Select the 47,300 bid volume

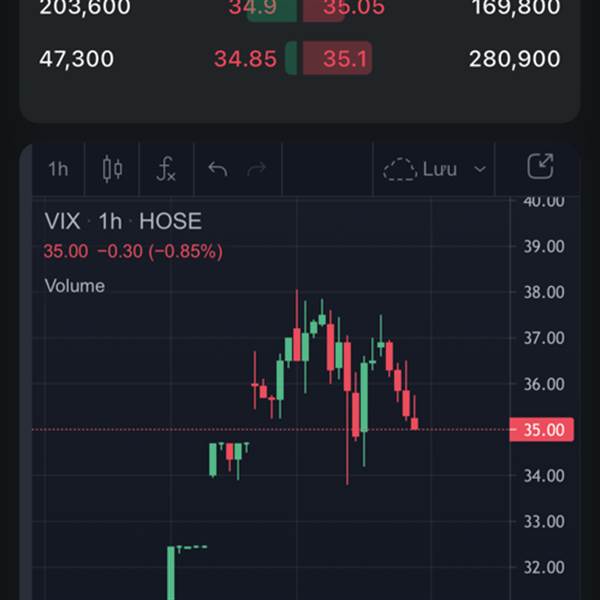coord(77,59)
